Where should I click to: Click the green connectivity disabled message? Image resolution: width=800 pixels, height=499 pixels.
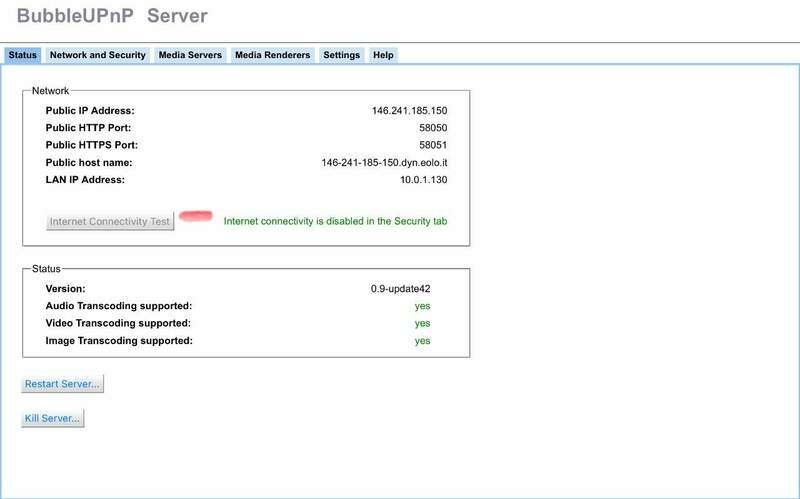(x=335, y=221)
